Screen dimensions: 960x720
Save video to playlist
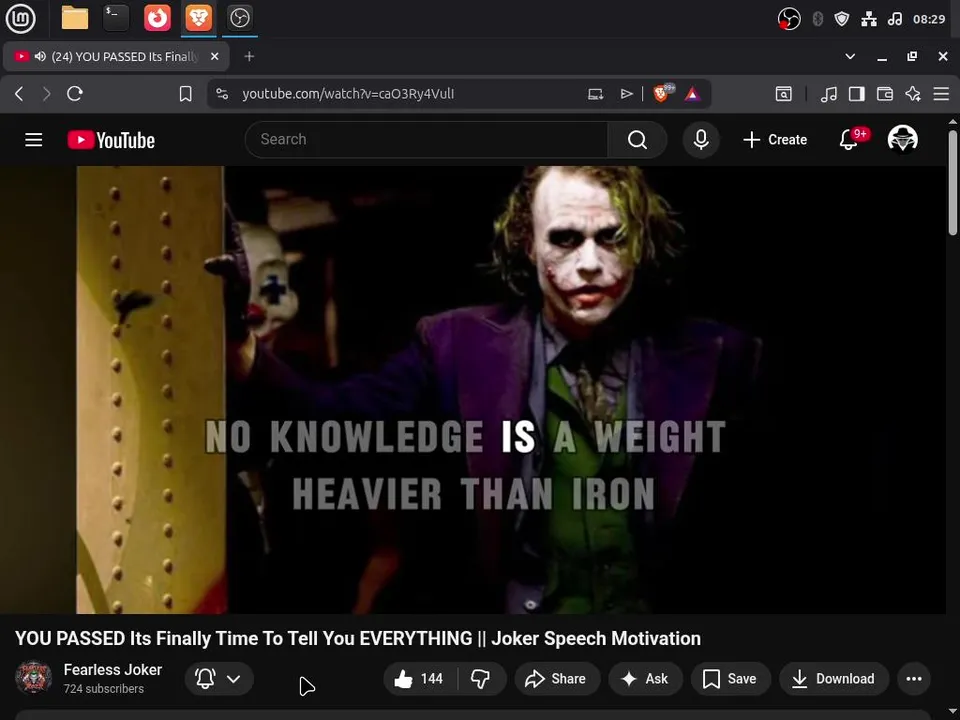coord(730,678)
